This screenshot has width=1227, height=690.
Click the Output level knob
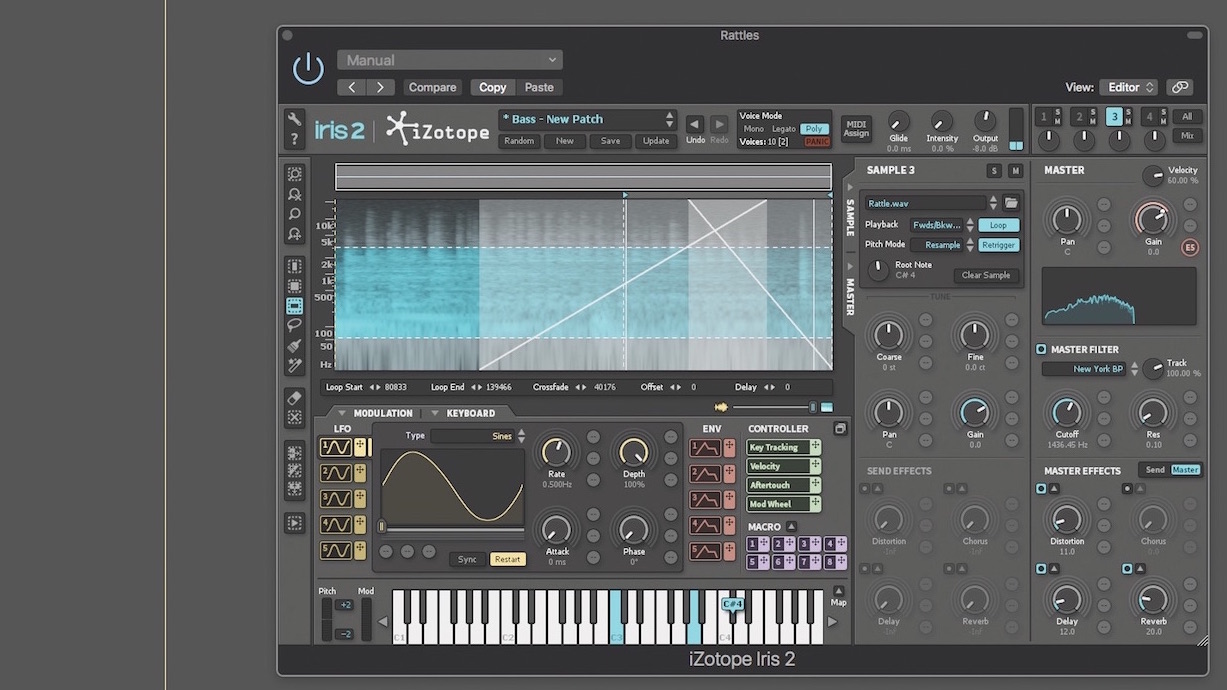coord(985,121)
